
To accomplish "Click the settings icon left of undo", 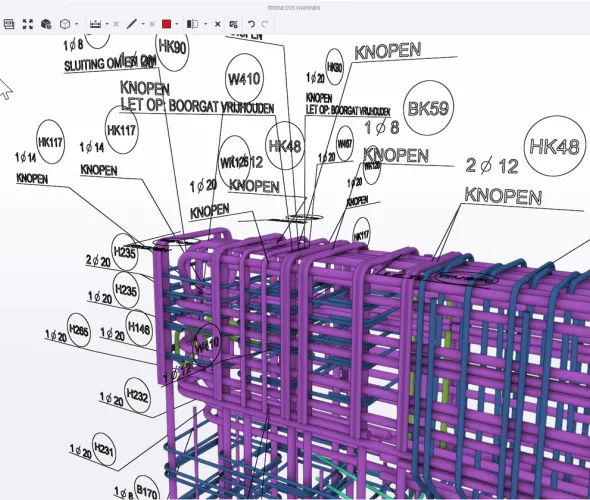I will [x=233, y=24].
